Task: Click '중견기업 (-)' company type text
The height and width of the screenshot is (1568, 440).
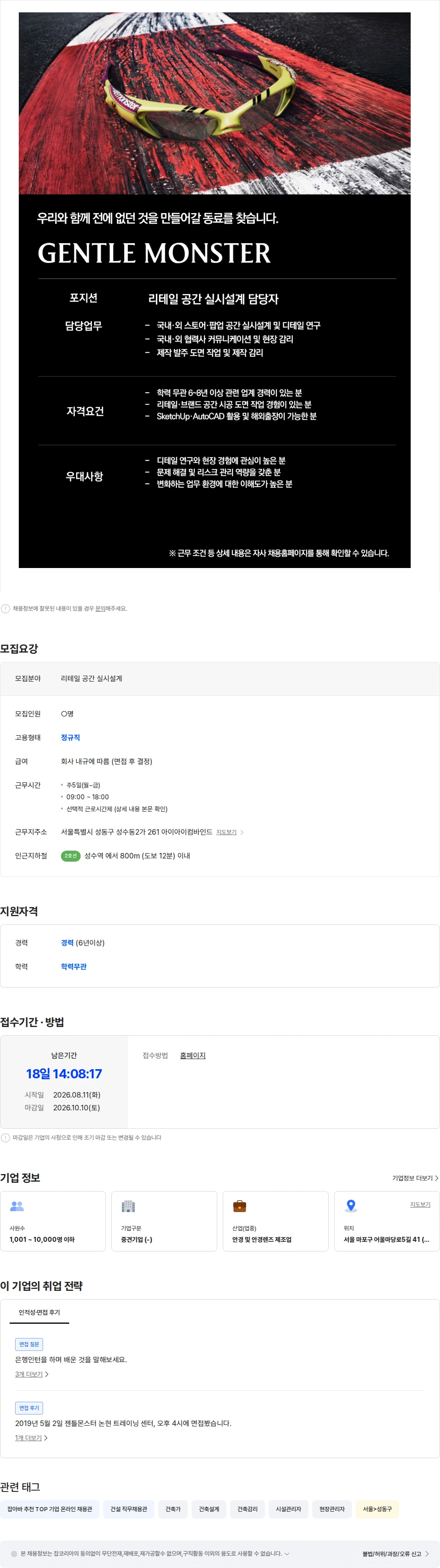Action: click(x=137, y=1239)
